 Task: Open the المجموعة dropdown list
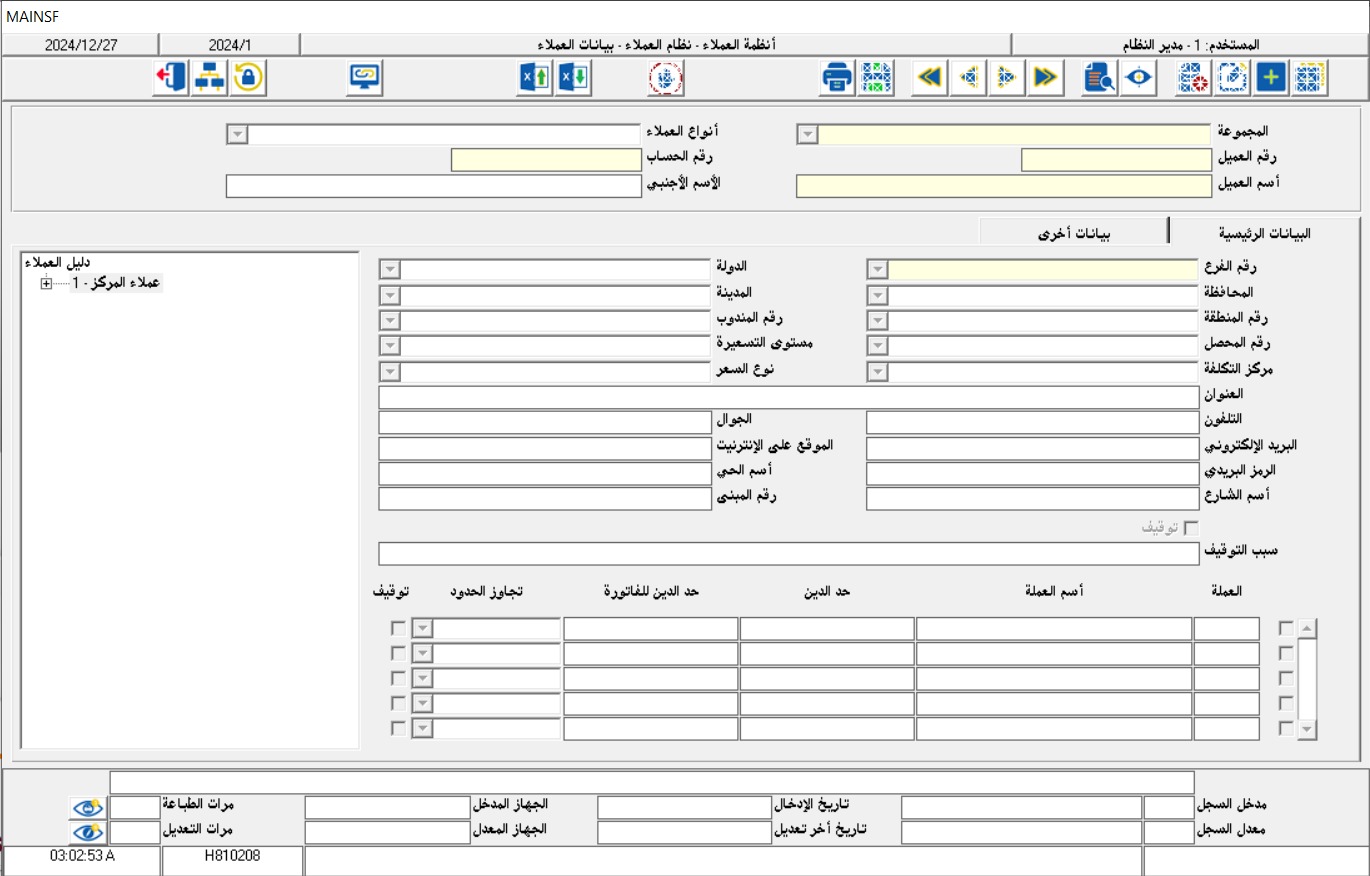[x=808, y=132]
